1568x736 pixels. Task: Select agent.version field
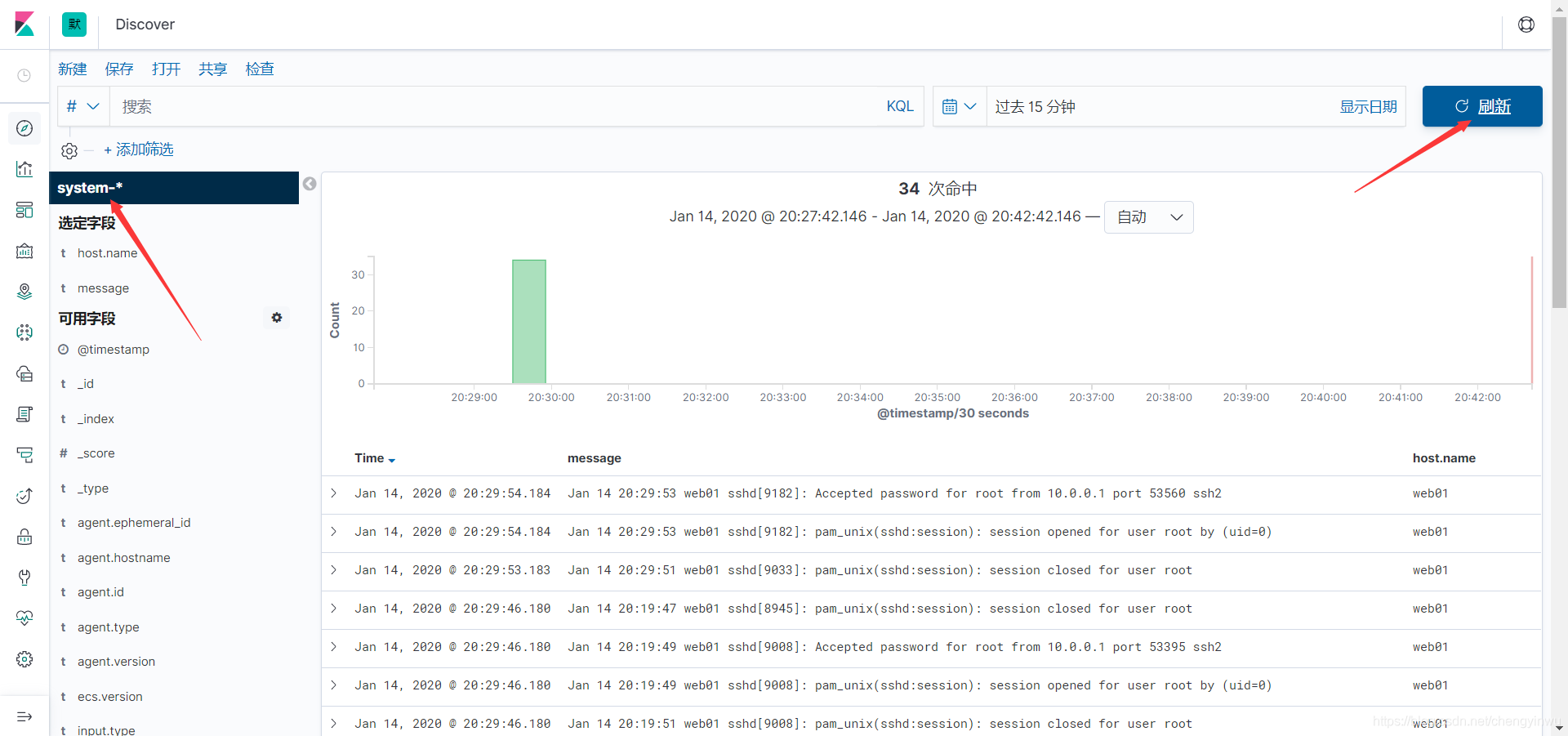point(116,662)
